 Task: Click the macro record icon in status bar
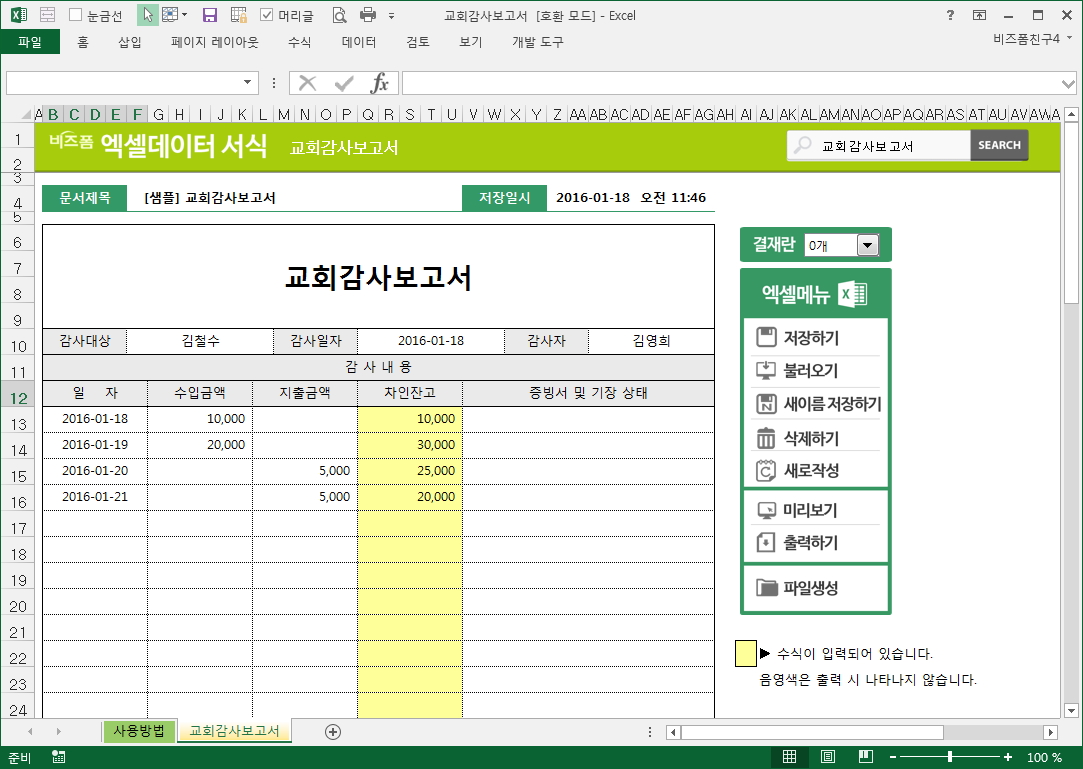(59, 757)
